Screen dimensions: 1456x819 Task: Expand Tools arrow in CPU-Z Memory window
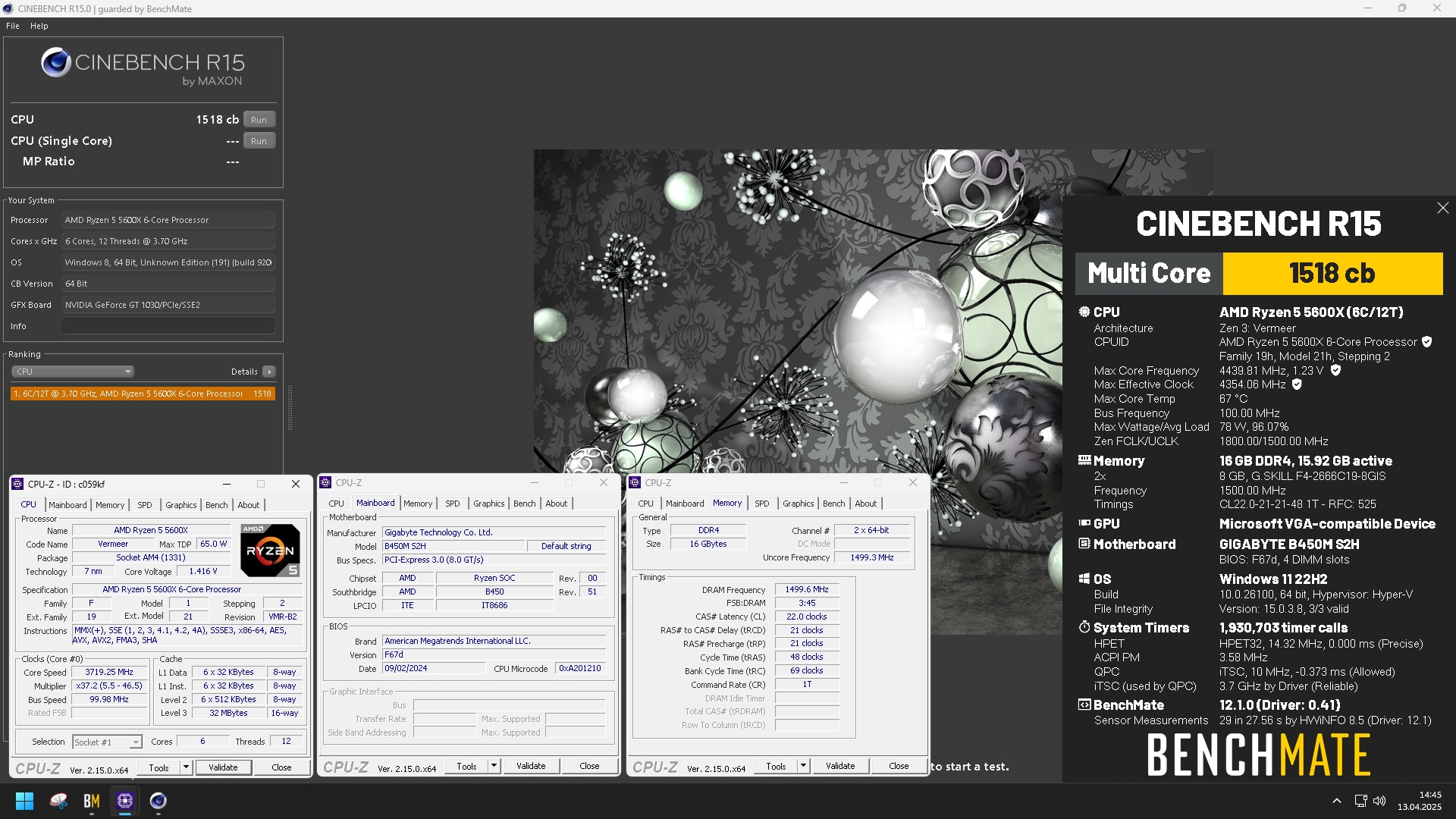click(803, 766)
